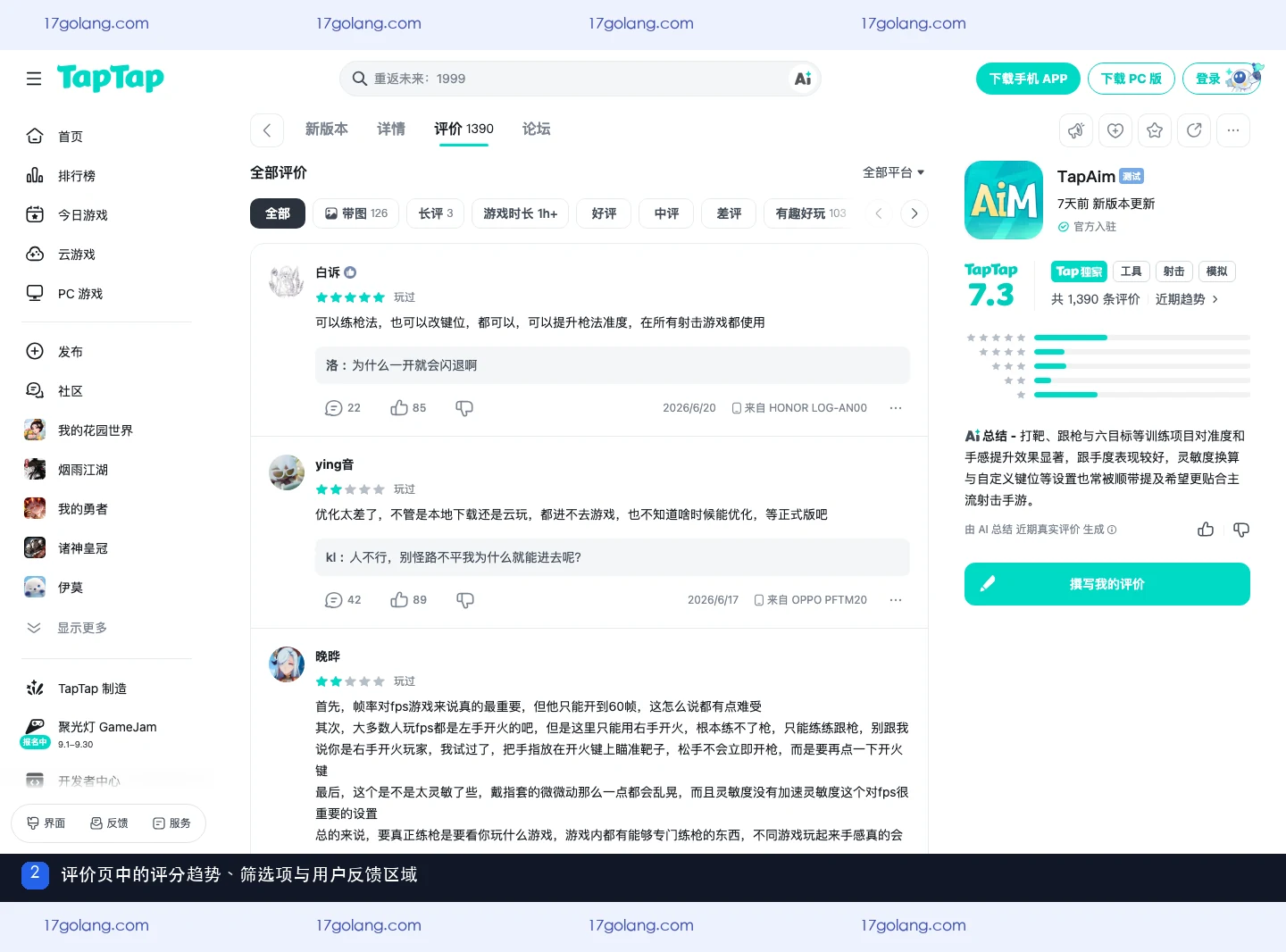Switch to the 论坛 tab

pyautogui.click(x=536, y=129)
